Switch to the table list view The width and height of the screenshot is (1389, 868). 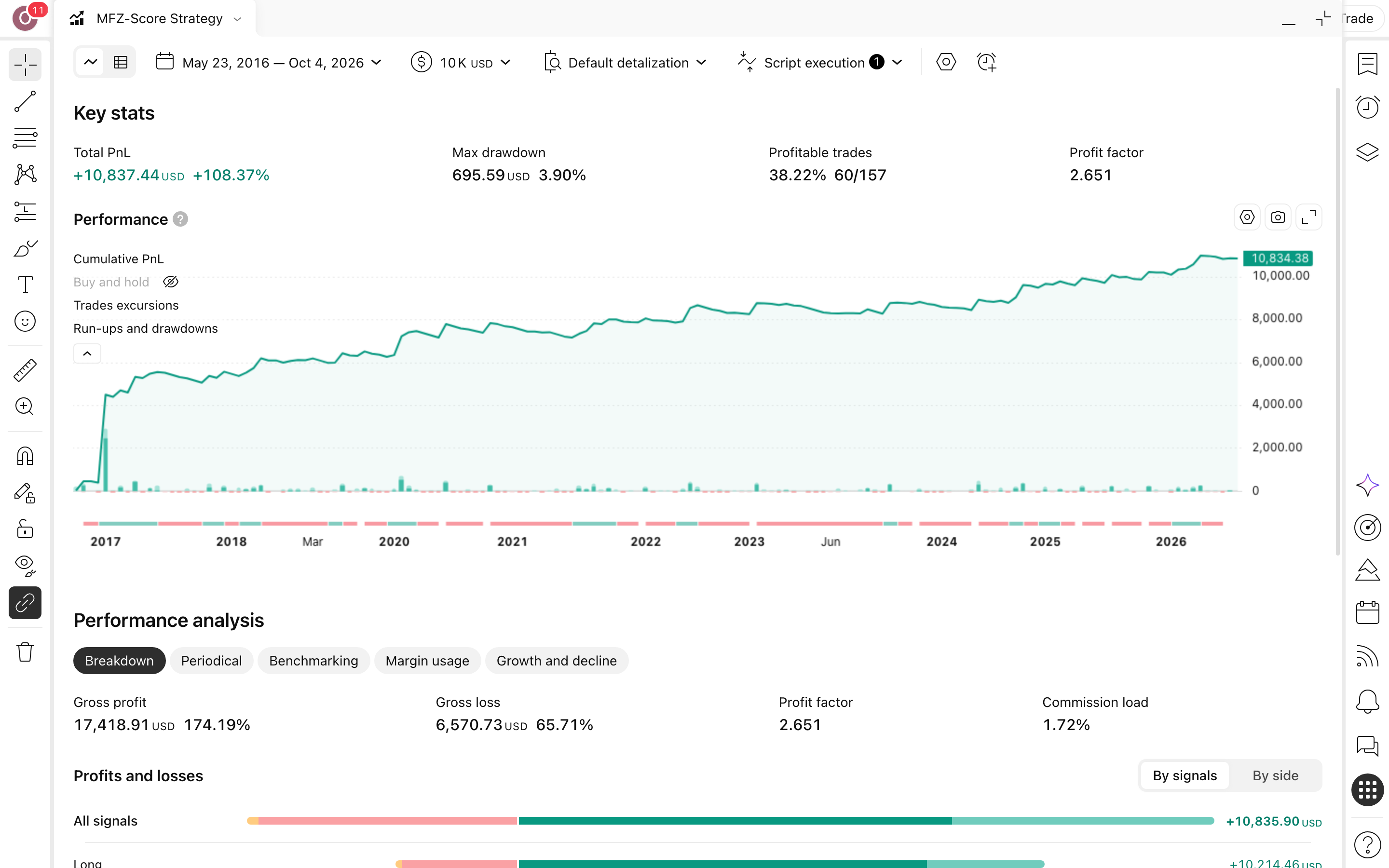pos(121,62)
